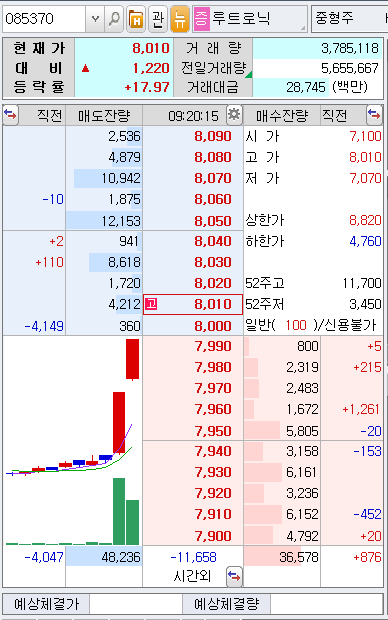Viewport: 388px width, 620px height.
Task: Click the stock code field showing 085370
Action: coord(44,19)
